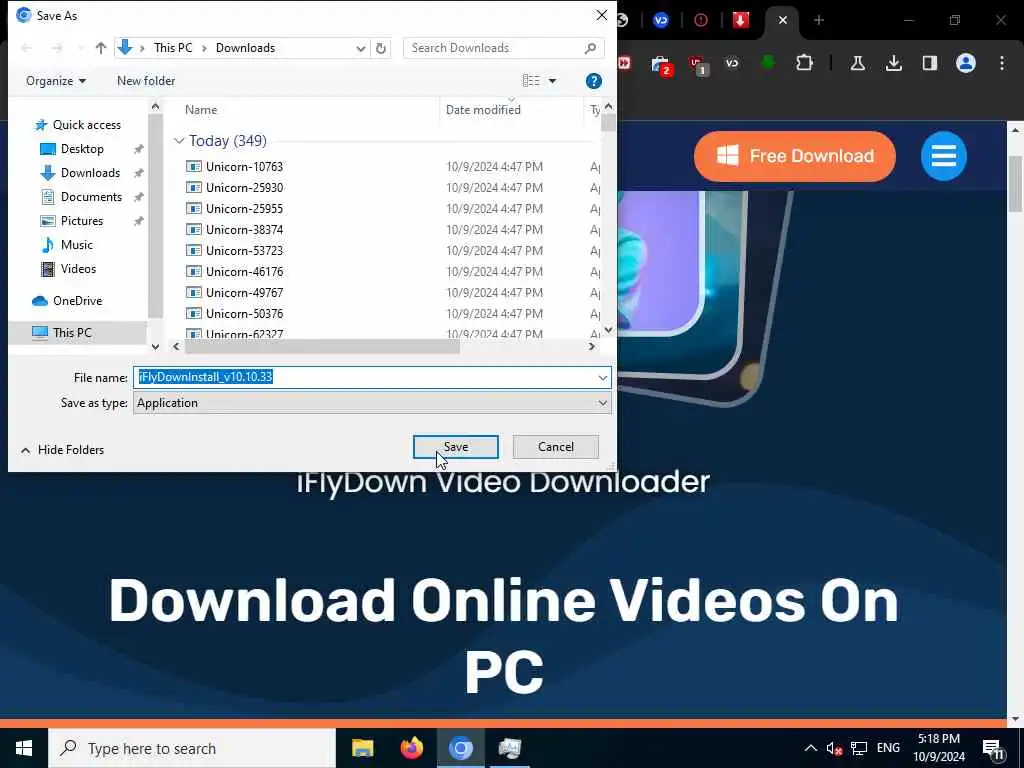Open Chrome Labs flask icon

[x=857, y=63]
